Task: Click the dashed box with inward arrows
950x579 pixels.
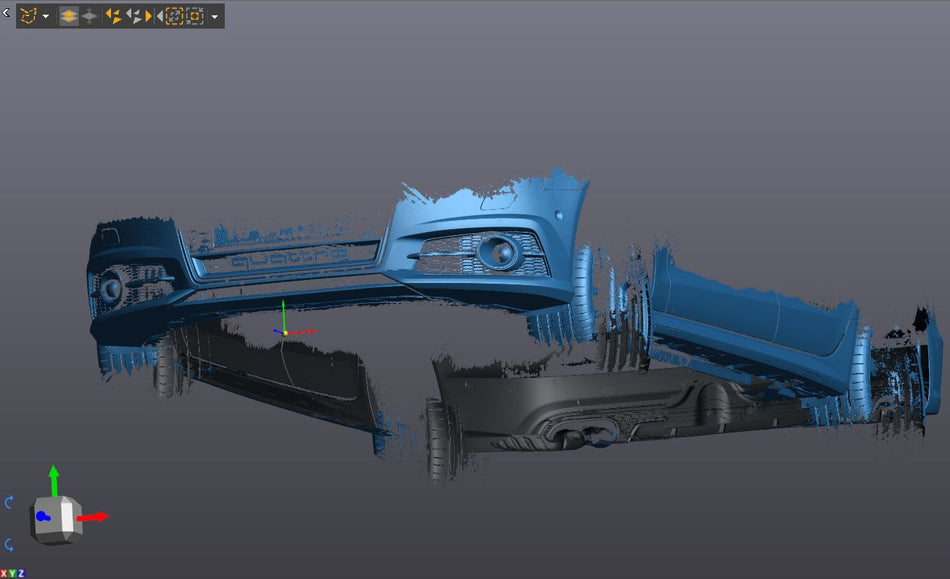Action: [196, 16]
